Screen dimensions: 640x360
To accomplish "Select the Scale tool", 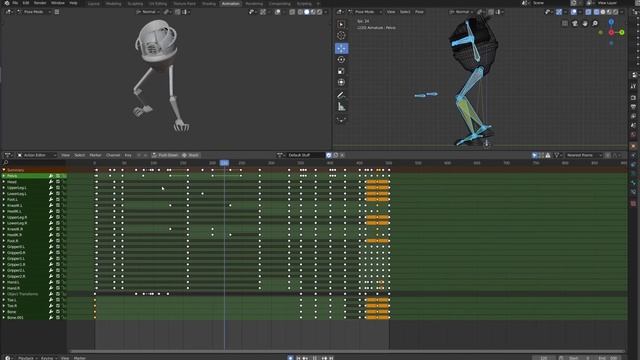I will click(341, 71).
